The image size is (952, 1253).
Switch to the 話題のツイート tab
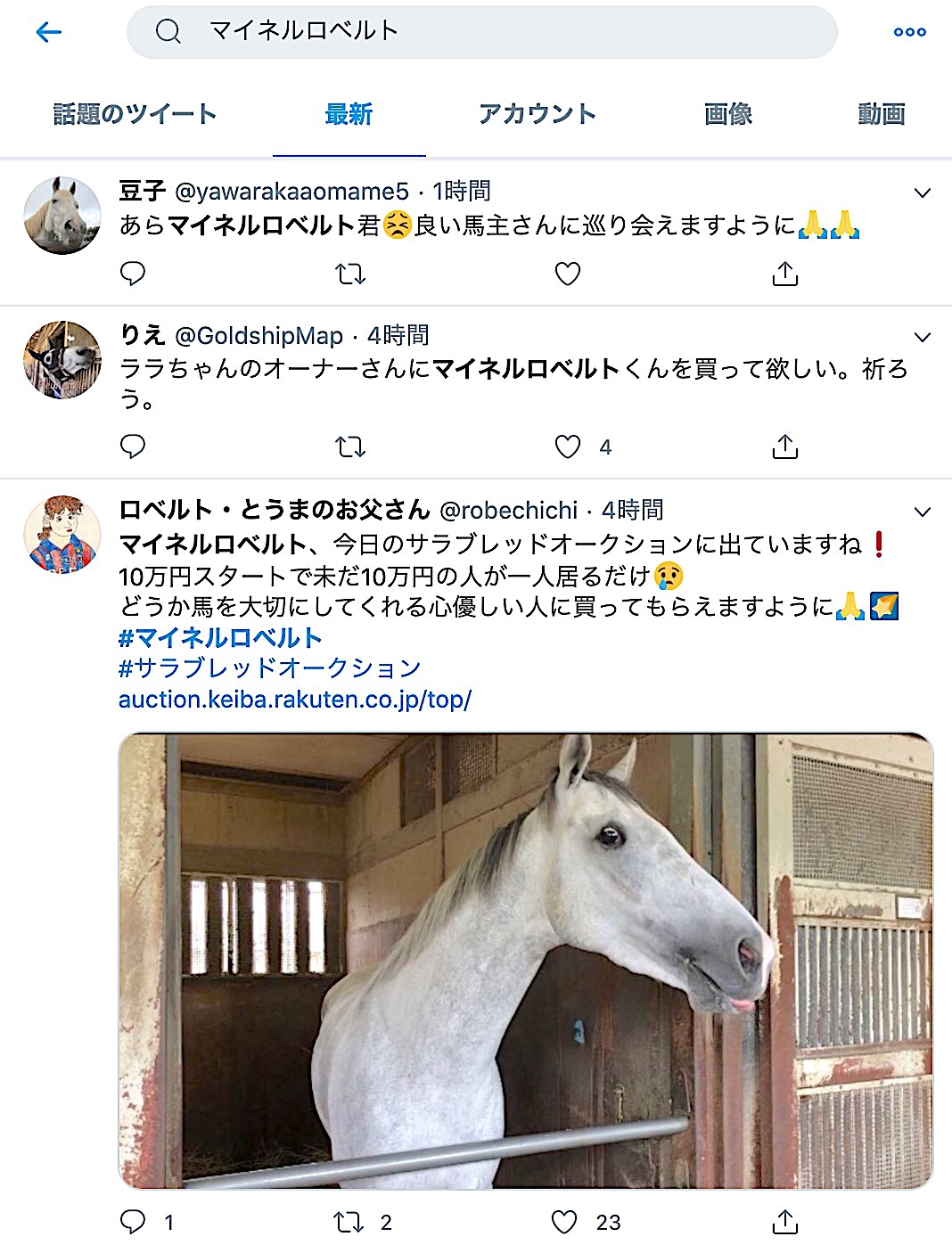135,114
